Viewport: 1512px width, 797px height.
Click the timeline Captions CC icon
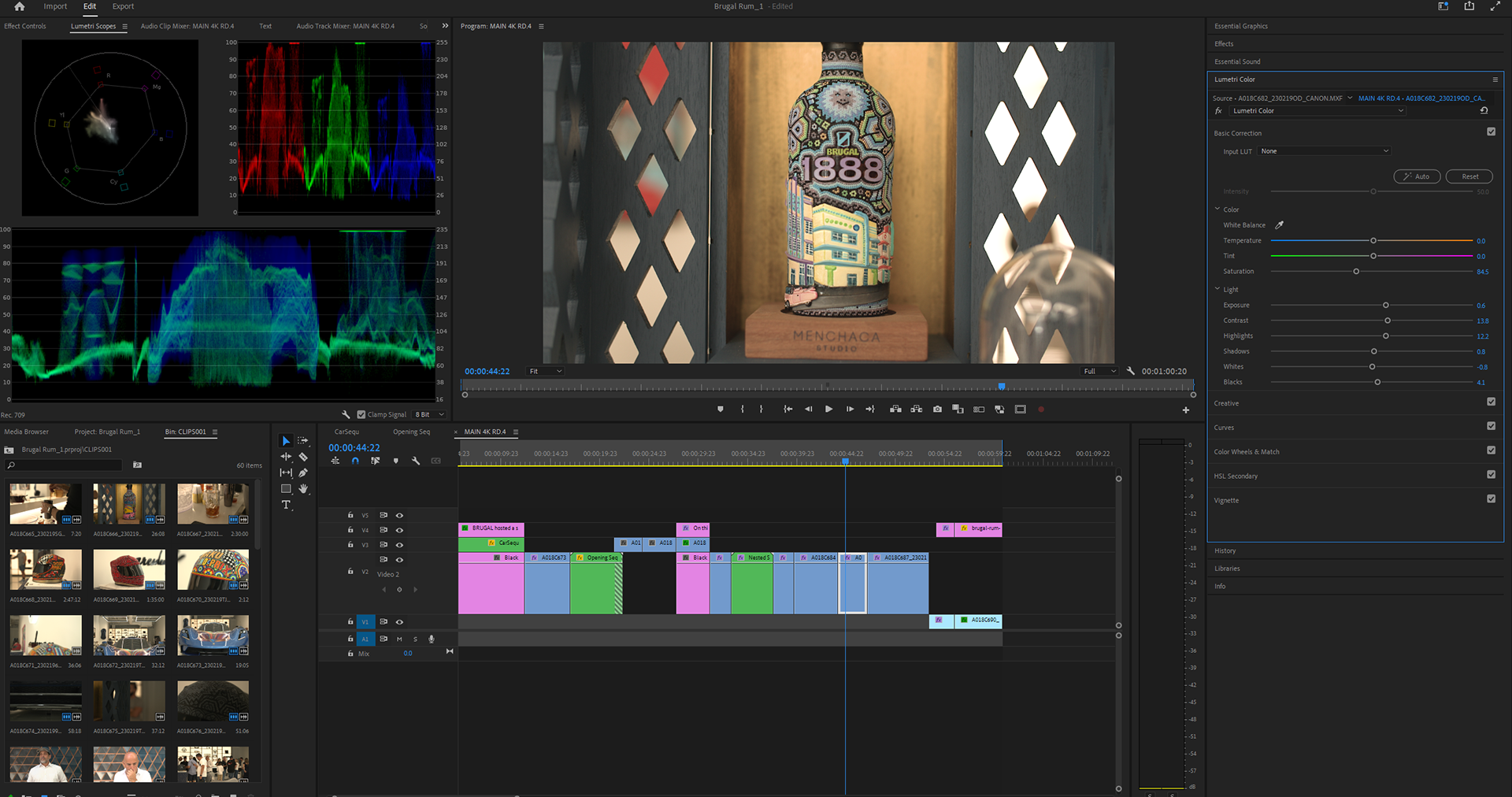[x=435, y=461]
